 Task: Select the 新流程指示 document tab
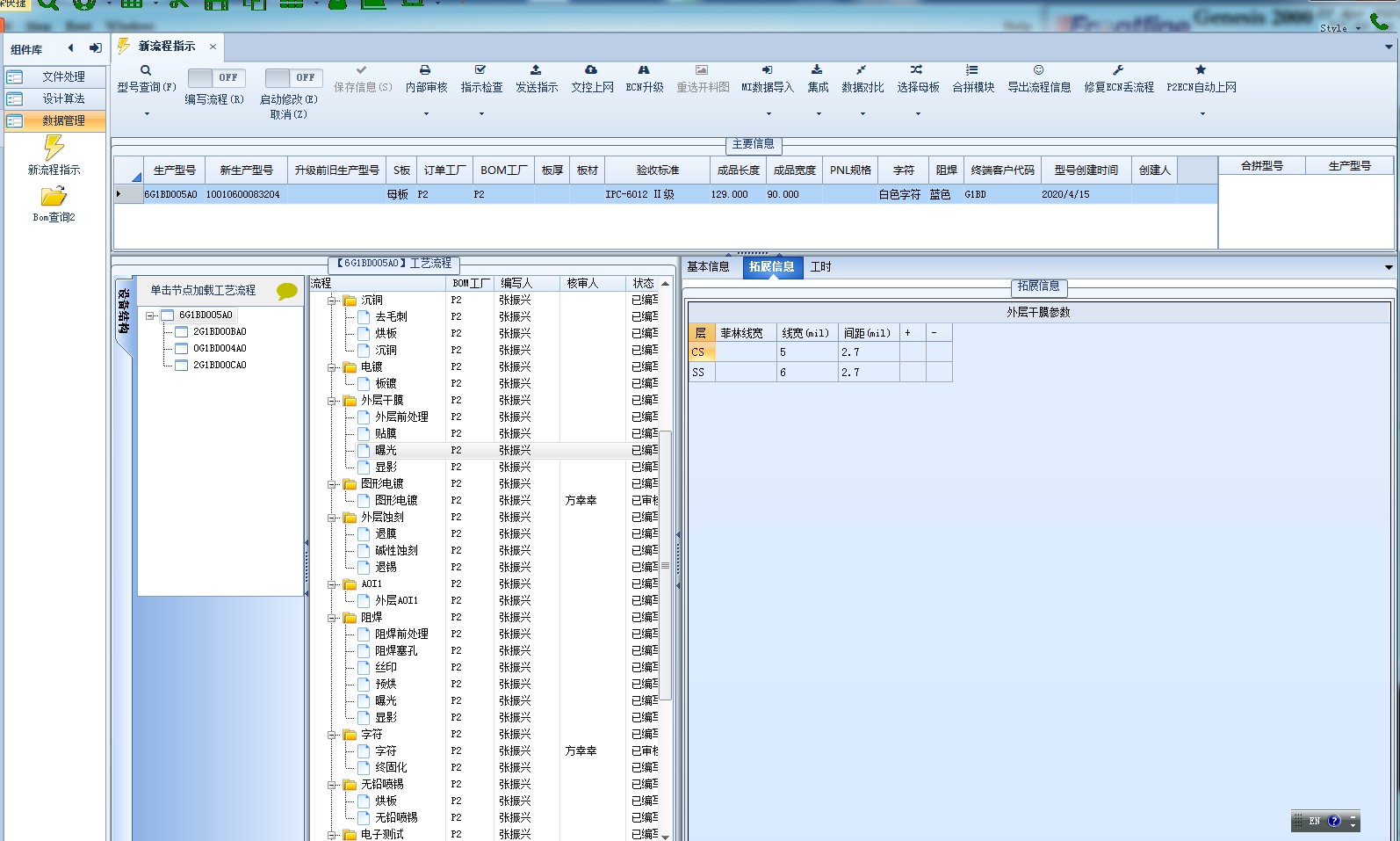pos(167,47)
